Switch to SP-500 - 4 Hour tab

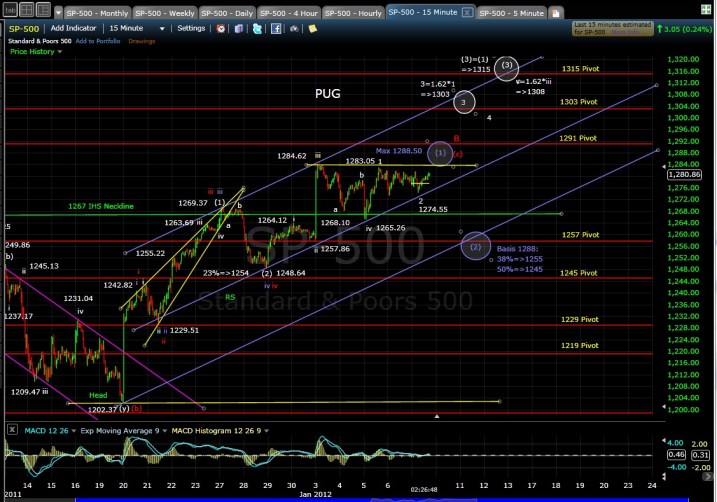pos(289,13)
